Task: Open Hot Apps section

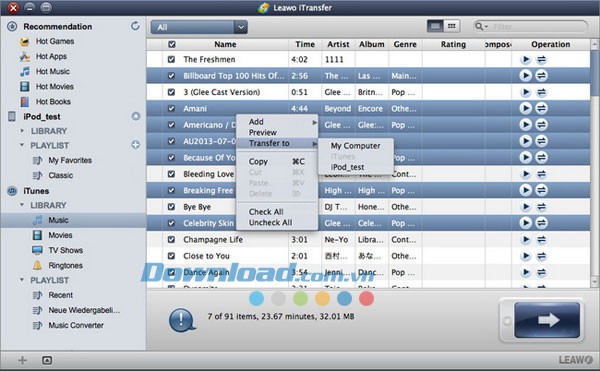Action: pos(51,56)
